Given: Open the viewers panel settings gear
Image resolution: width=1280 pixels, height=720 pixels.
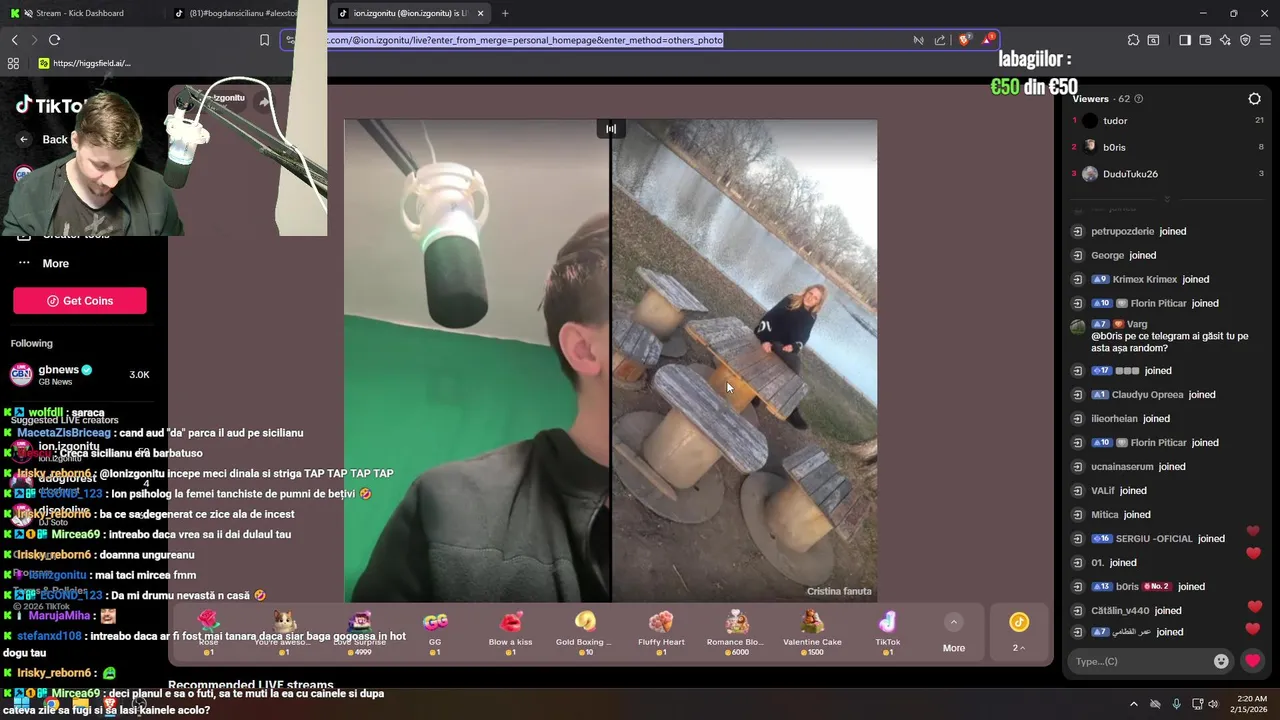Looking at the screenshot, I should 1255,99.
